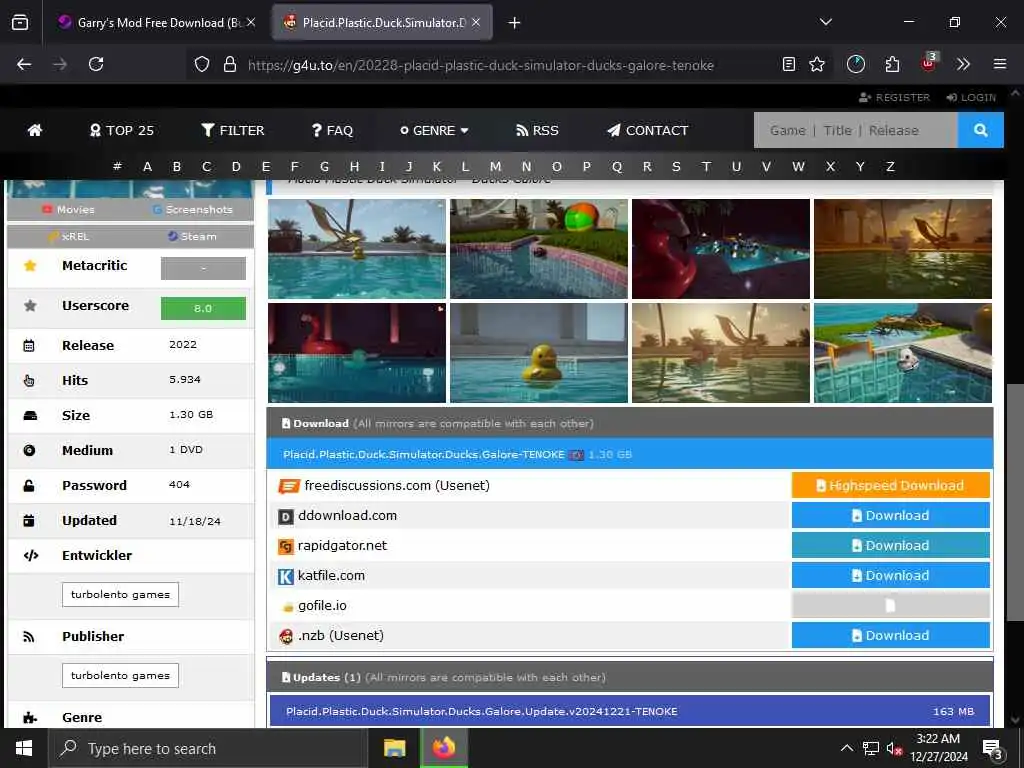The width and height of the screenshot is (1024, 768).
Task: Click the grey Metacritic score badge
Action: point(203,268)
